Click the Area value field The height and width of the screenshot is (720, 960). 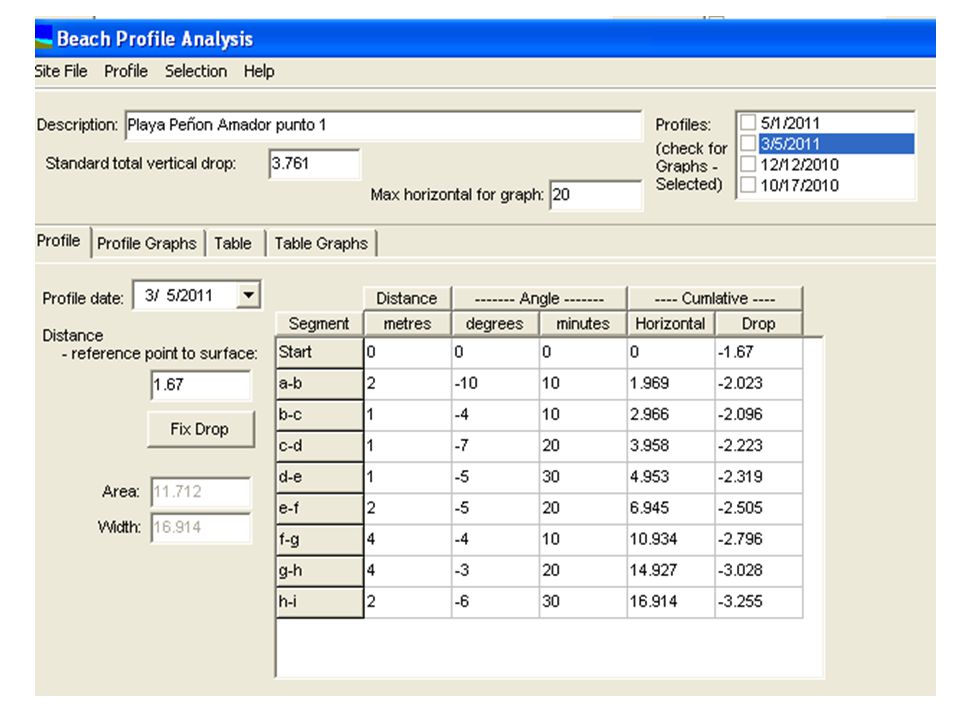pyautogui.click(x=201, y=492)
